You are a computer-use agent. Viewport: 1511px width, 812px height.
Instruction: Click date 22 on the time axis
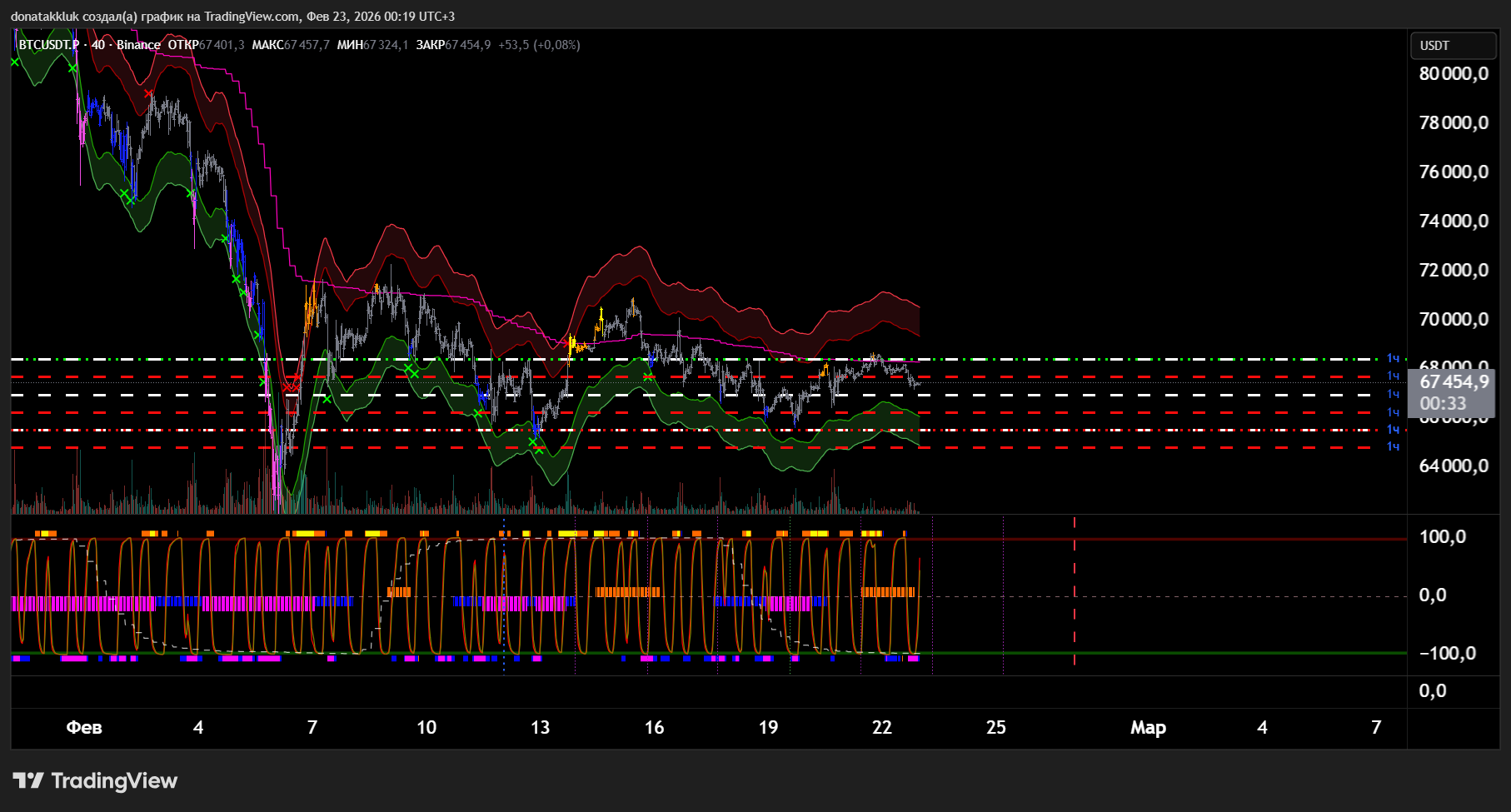(881, 728)
